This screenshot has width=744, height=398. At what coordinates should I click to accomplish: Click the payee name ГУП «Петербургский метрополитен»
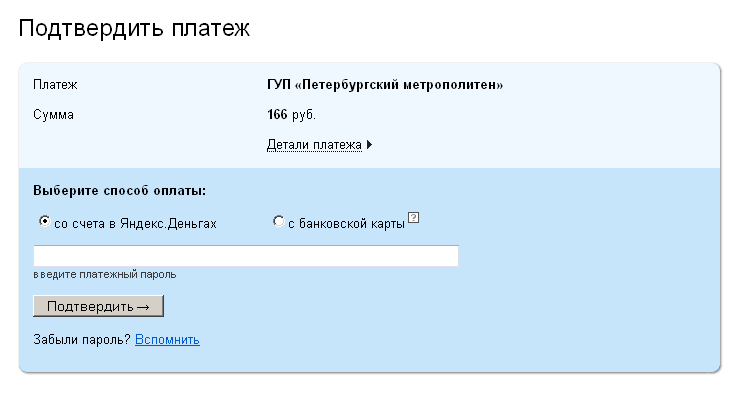coord(385,85)
